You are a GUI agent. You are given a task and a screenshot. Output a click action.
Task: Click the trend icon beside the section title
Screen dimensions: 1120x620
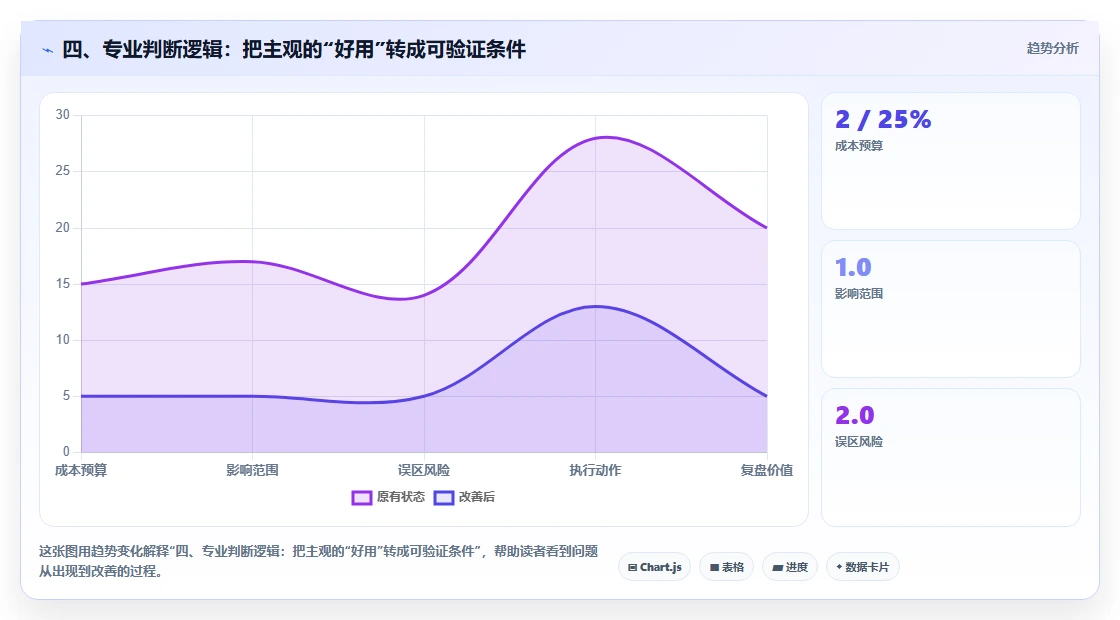pos(47,50)
